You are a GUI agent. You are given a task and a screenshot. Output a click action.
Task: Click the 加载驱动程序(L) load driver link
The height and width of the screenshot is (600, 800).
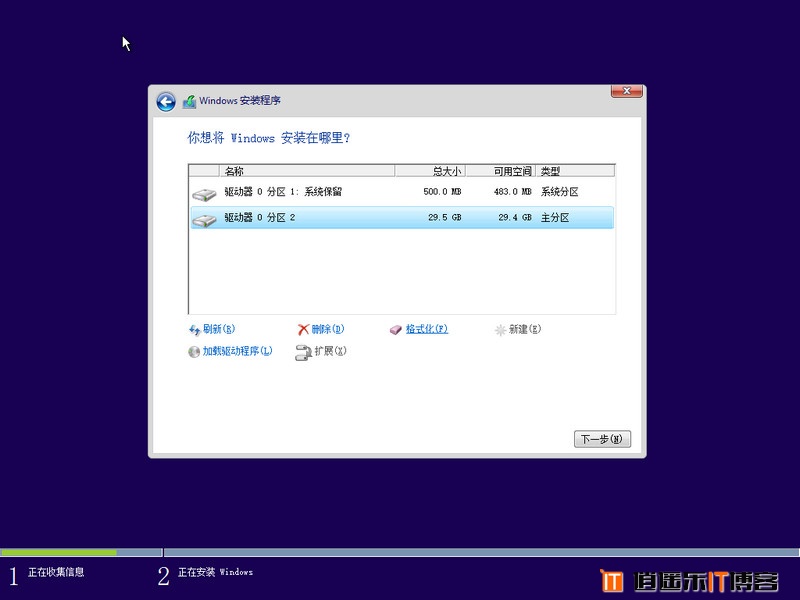tap(237, 351)
